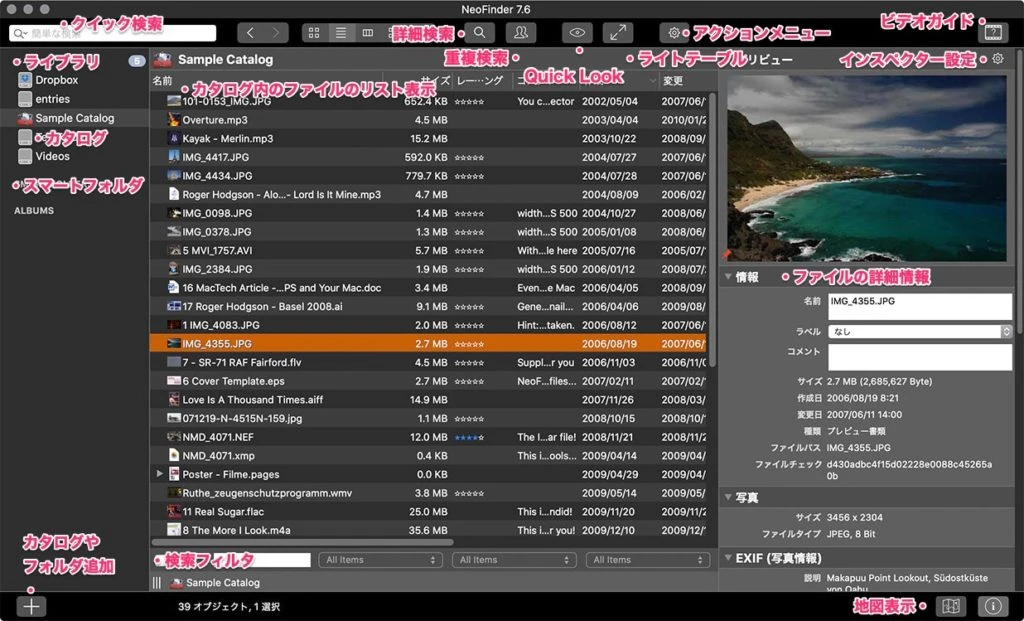This screenshot has width=1024, height=621.
Task: Select Ruthe_zeugenschutzprogramm.wmv row
Action: pyautogui.click(x=428, y=493)
